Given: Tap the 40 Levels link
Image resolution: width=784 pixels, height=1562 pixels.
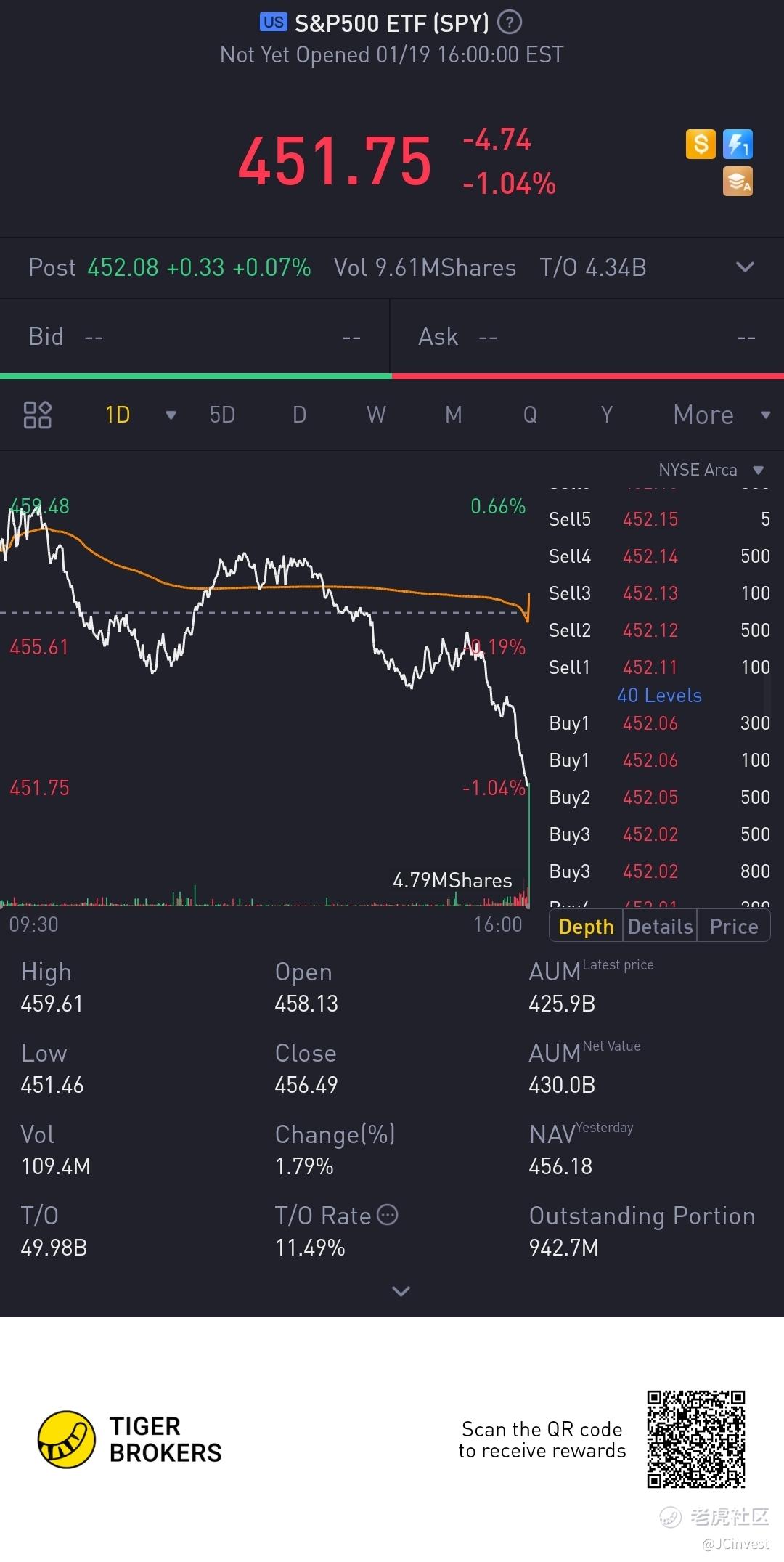Looking at the screenshot, I should (659, 695).
